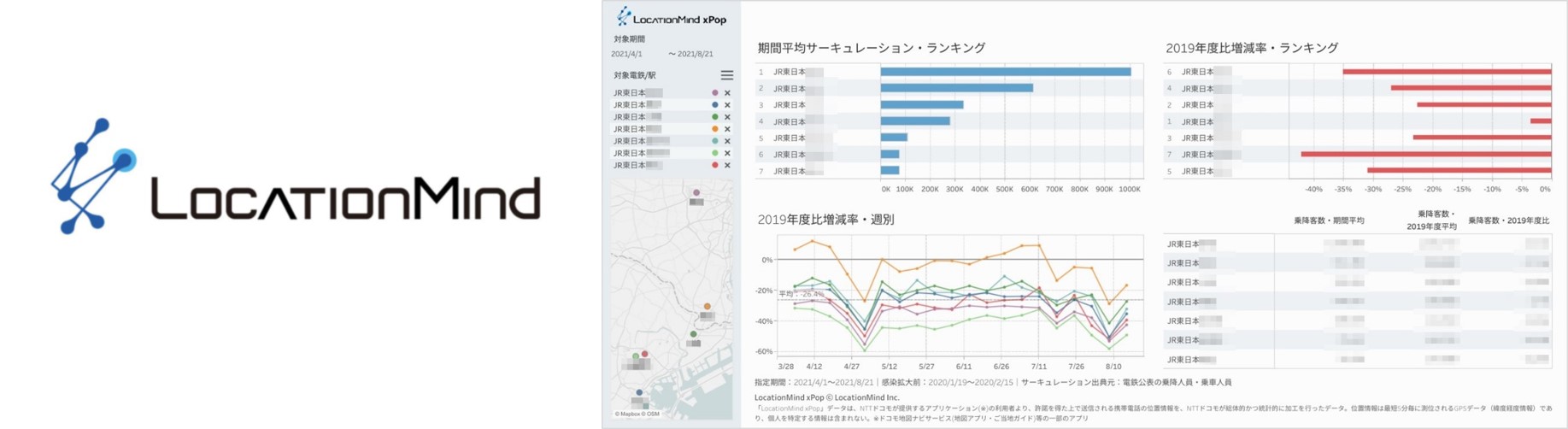Click the 対象電鉄/駅 label
Screen dimensions: 1568x429
[x=634, y=75]
